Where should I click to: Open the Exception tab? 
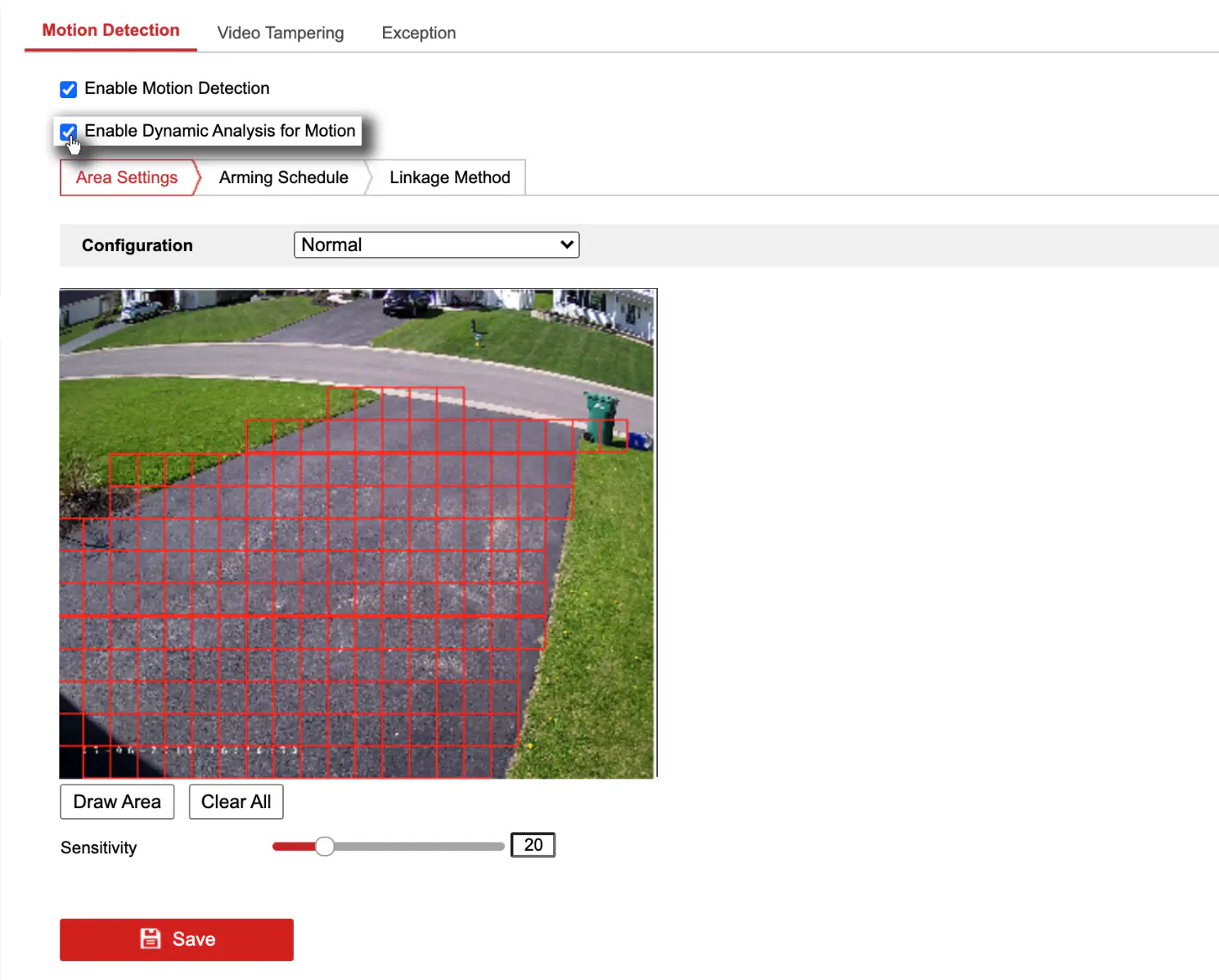click(419, 33)
